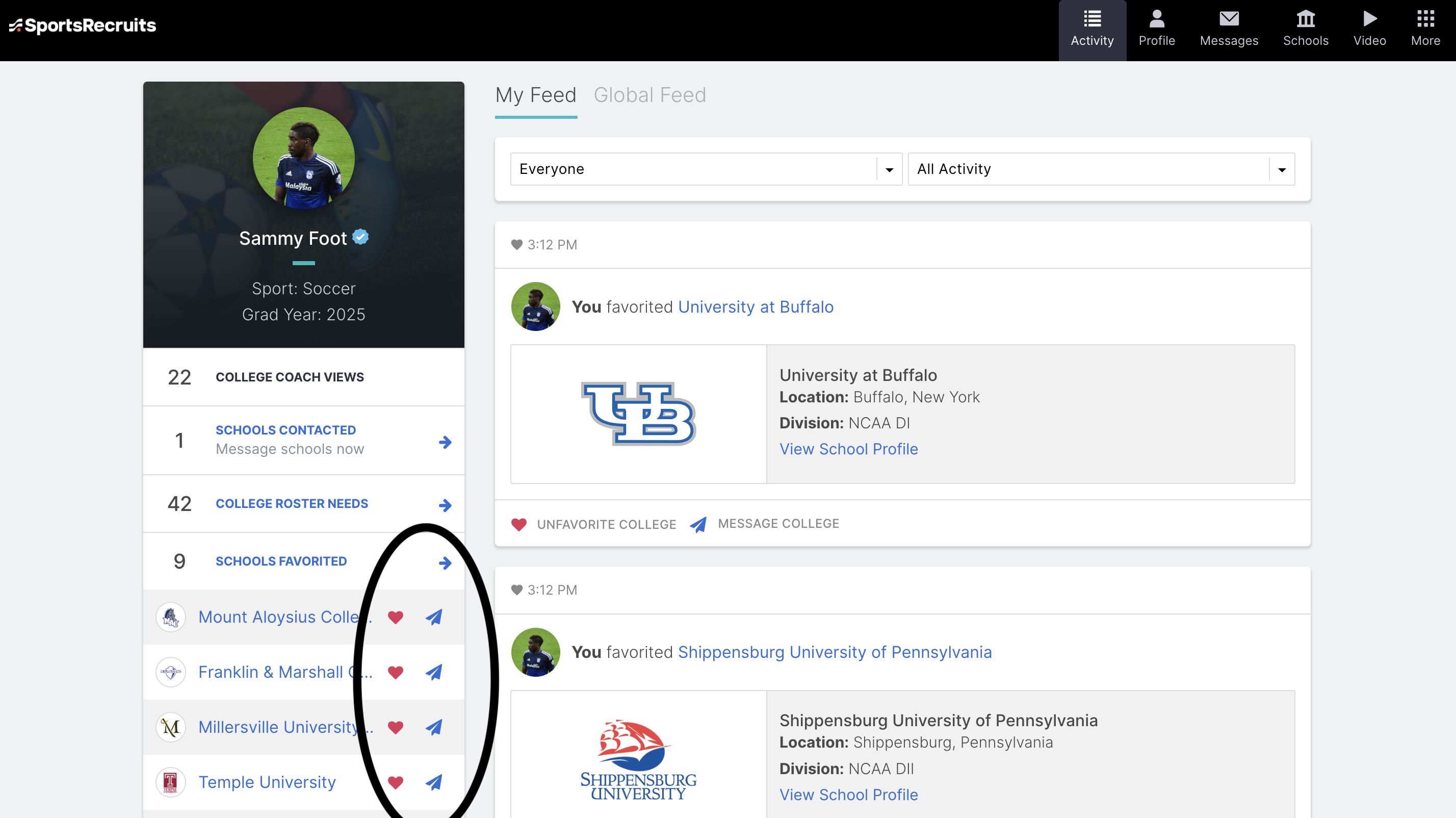Open the More grid menu icon

click(1425, 19)
